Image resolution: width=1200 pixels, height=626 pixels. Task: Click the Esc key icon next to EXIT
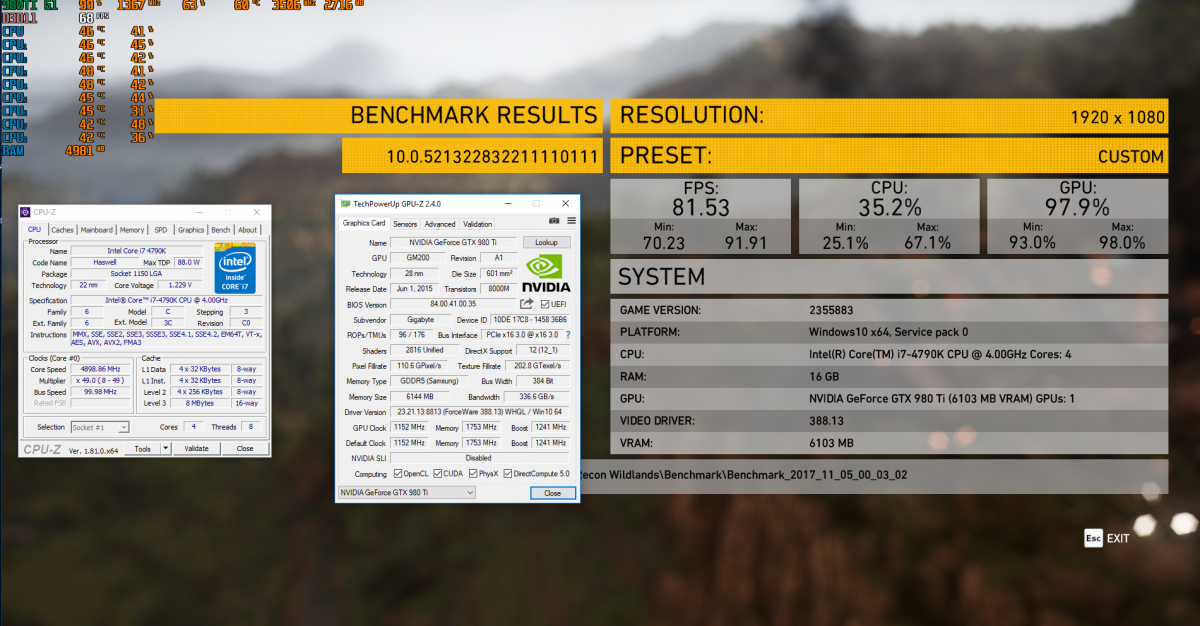pos(1093,538)
